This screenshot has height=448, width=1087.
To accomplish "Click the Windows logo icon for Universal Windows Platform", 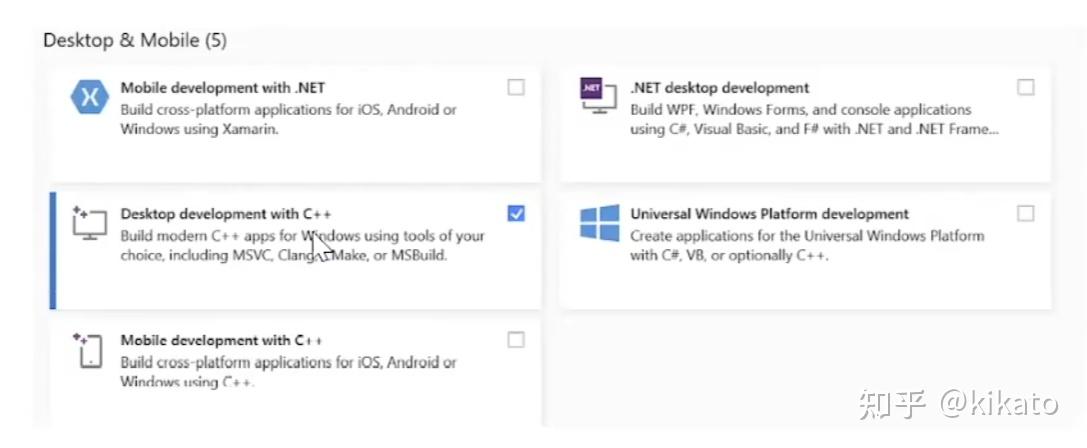I will [x=599, y=225].
